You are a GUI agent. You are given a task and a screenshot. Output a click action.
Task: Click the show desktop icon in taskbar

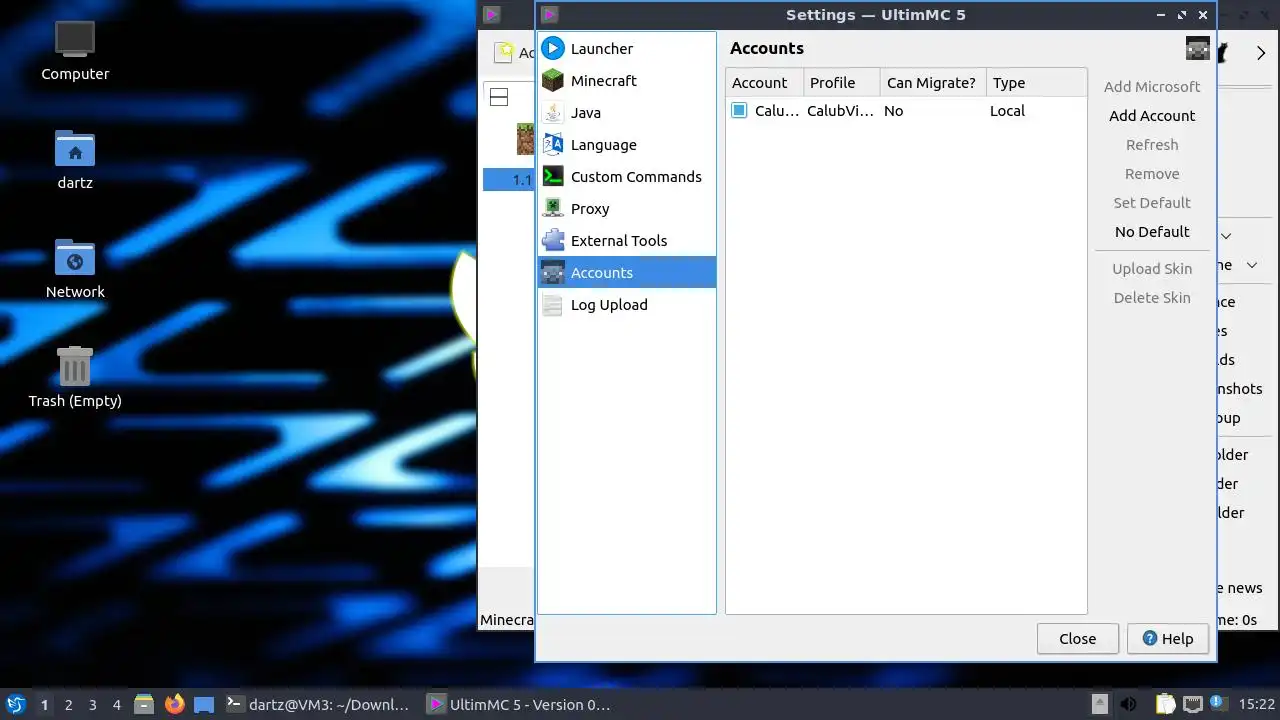[204, 704]
